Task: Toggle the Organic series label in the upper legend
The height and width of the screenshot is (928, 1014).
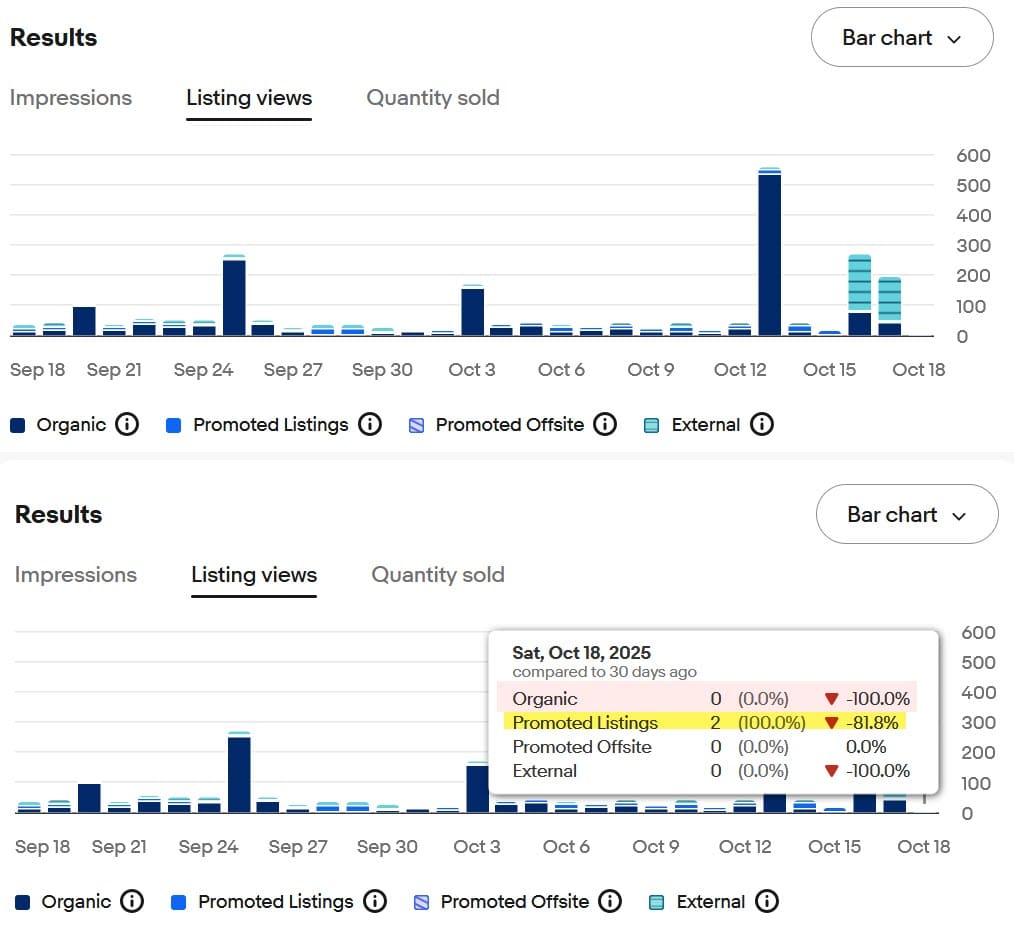Action: coord(71,425)
